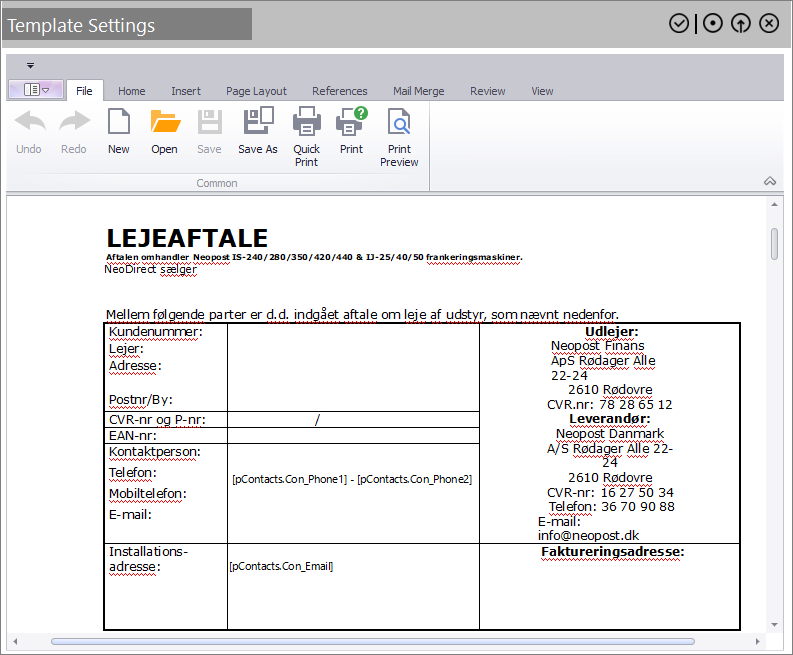Choose Save As in the ribbon
The image size is (793, 655).
[x=258, y=130]
